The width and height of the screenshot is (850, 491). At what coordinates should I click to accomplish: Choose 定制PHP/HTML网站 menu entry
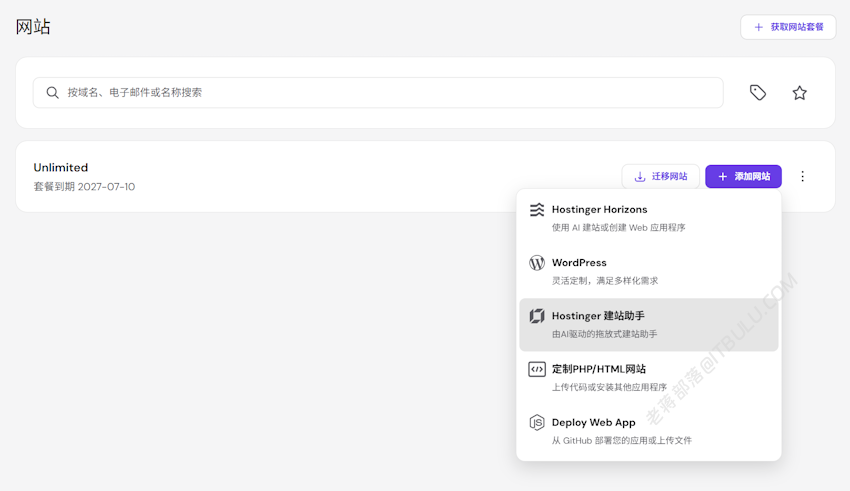[x=649, y=378]
